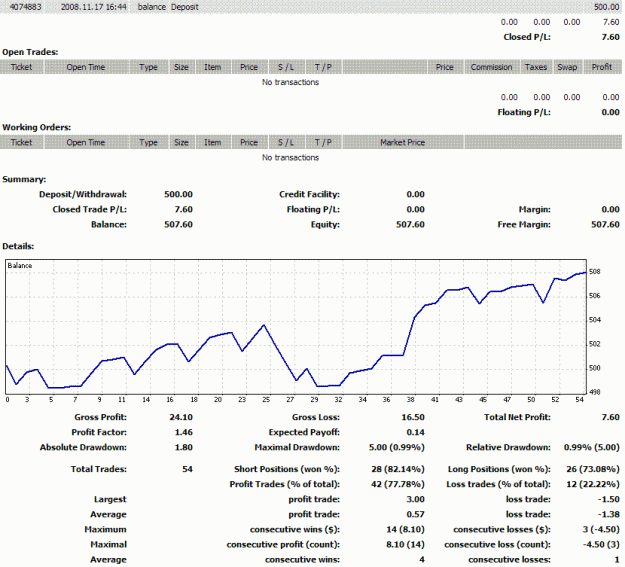Click the Market Price column header
This screenshot has width=625, height=567.
403,142
